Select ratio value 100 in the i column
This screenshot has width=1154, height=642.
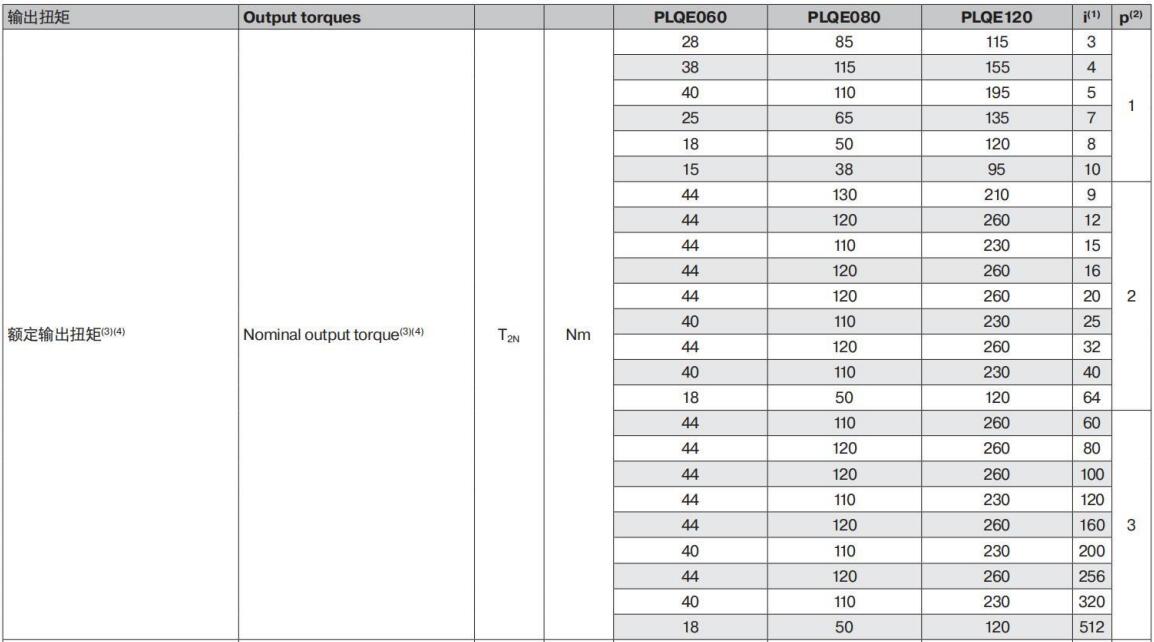[x=1091, y=472]
